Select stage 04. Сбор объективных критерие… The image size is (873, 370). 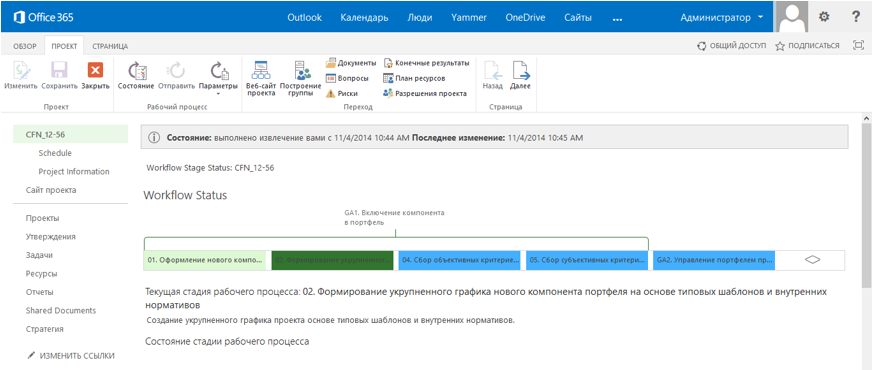[x=459, y=260]
